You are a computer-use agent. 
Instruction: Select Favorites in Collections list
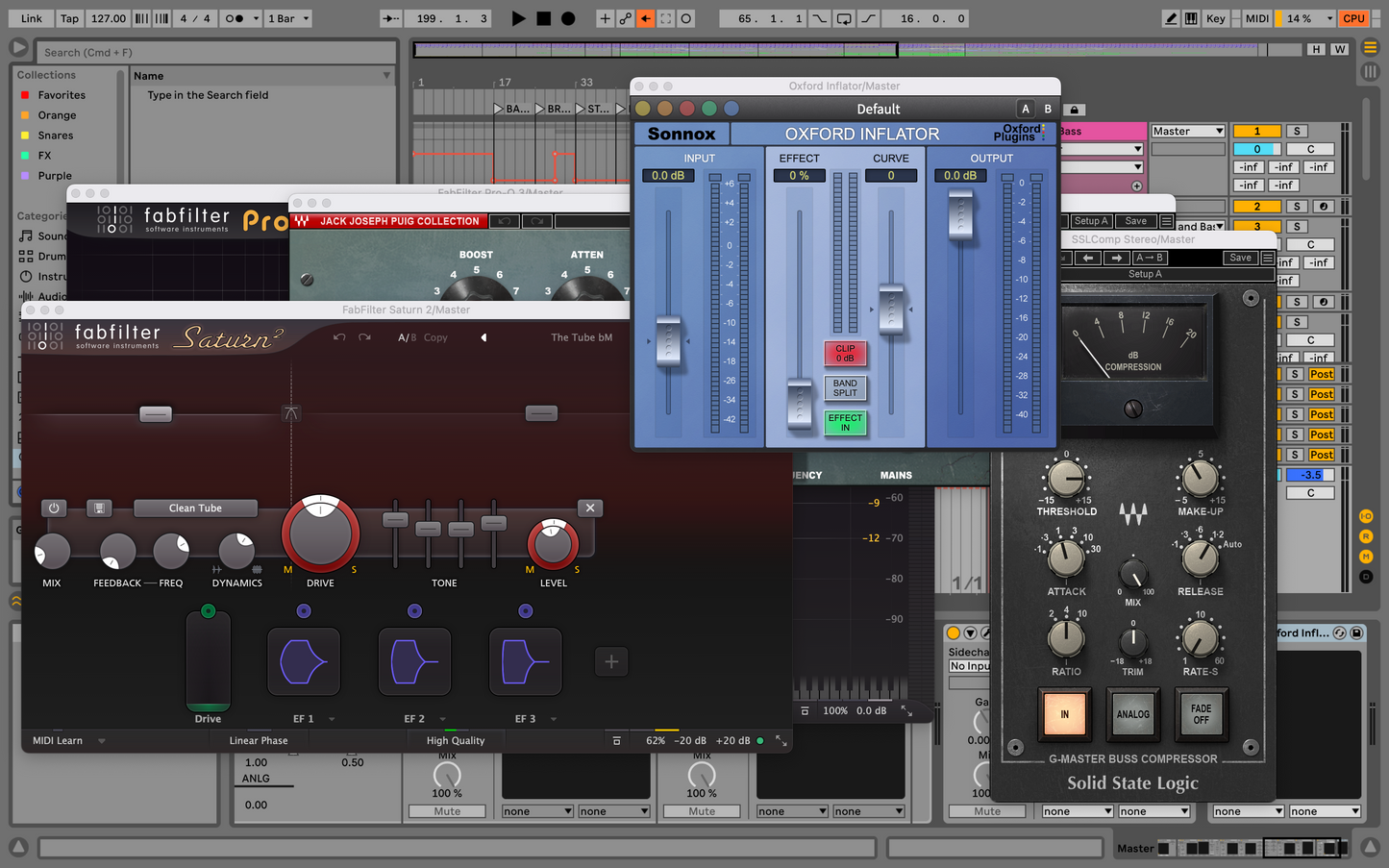(x=62, y=95)
